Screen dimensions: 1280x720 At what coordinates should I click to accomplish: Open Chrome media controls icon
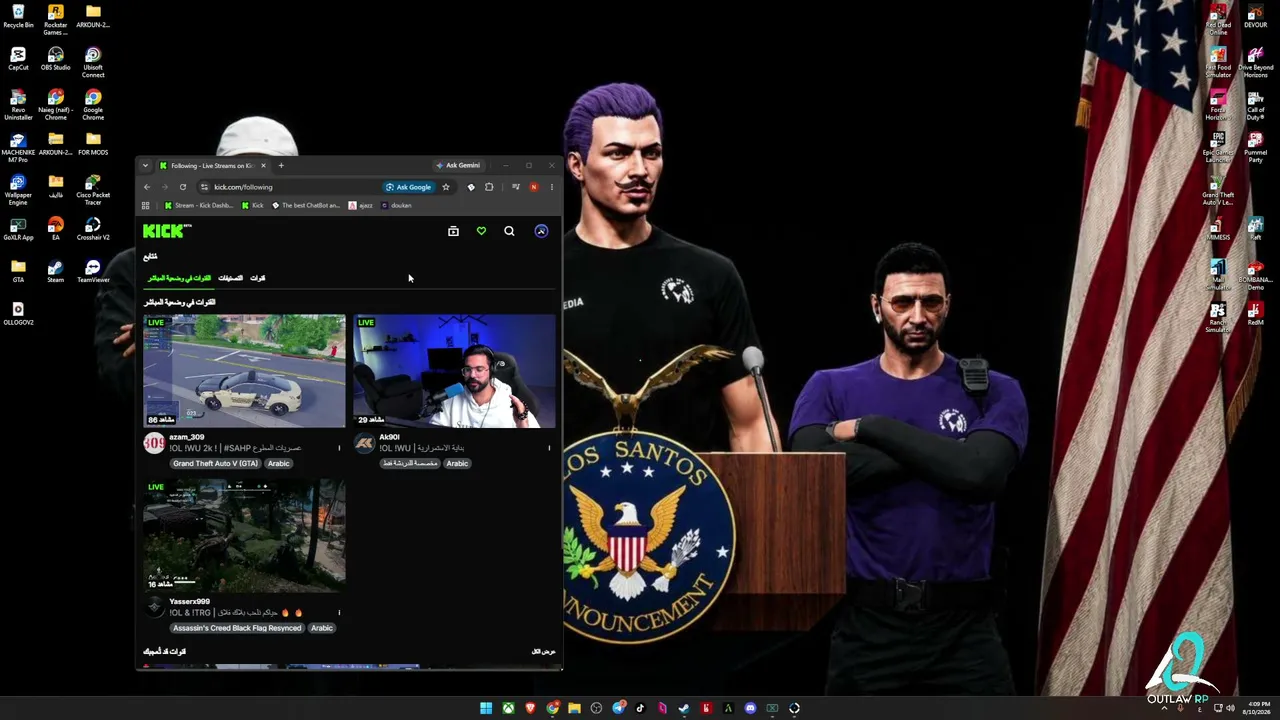(x=515, y=187)
